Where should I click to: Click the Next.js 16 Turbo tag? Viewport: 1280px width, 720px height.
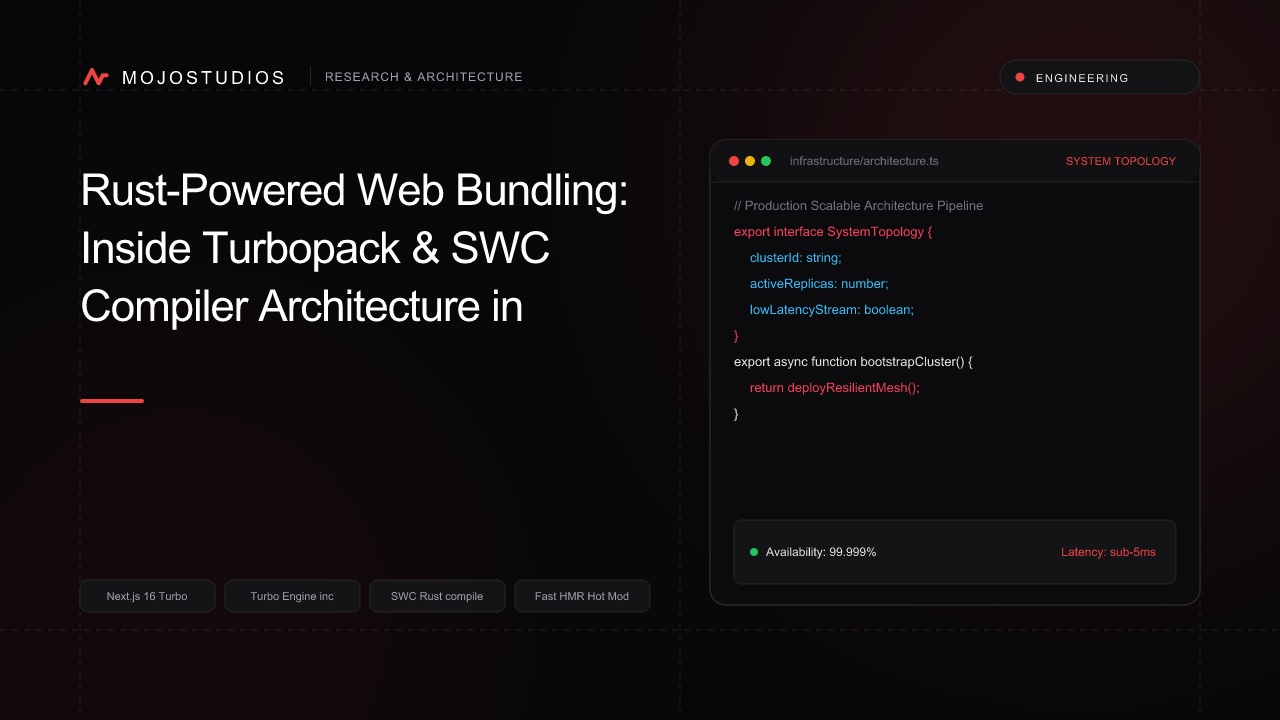point(147,596)
